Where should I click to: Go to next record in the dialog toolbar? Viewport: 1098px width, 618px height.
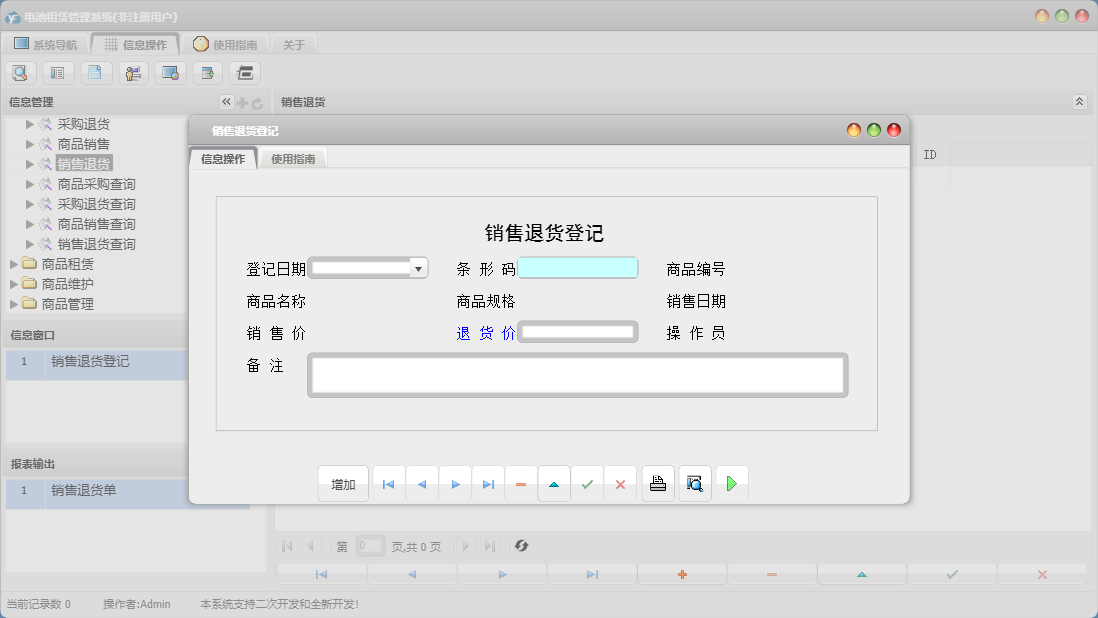click(455, 484)
